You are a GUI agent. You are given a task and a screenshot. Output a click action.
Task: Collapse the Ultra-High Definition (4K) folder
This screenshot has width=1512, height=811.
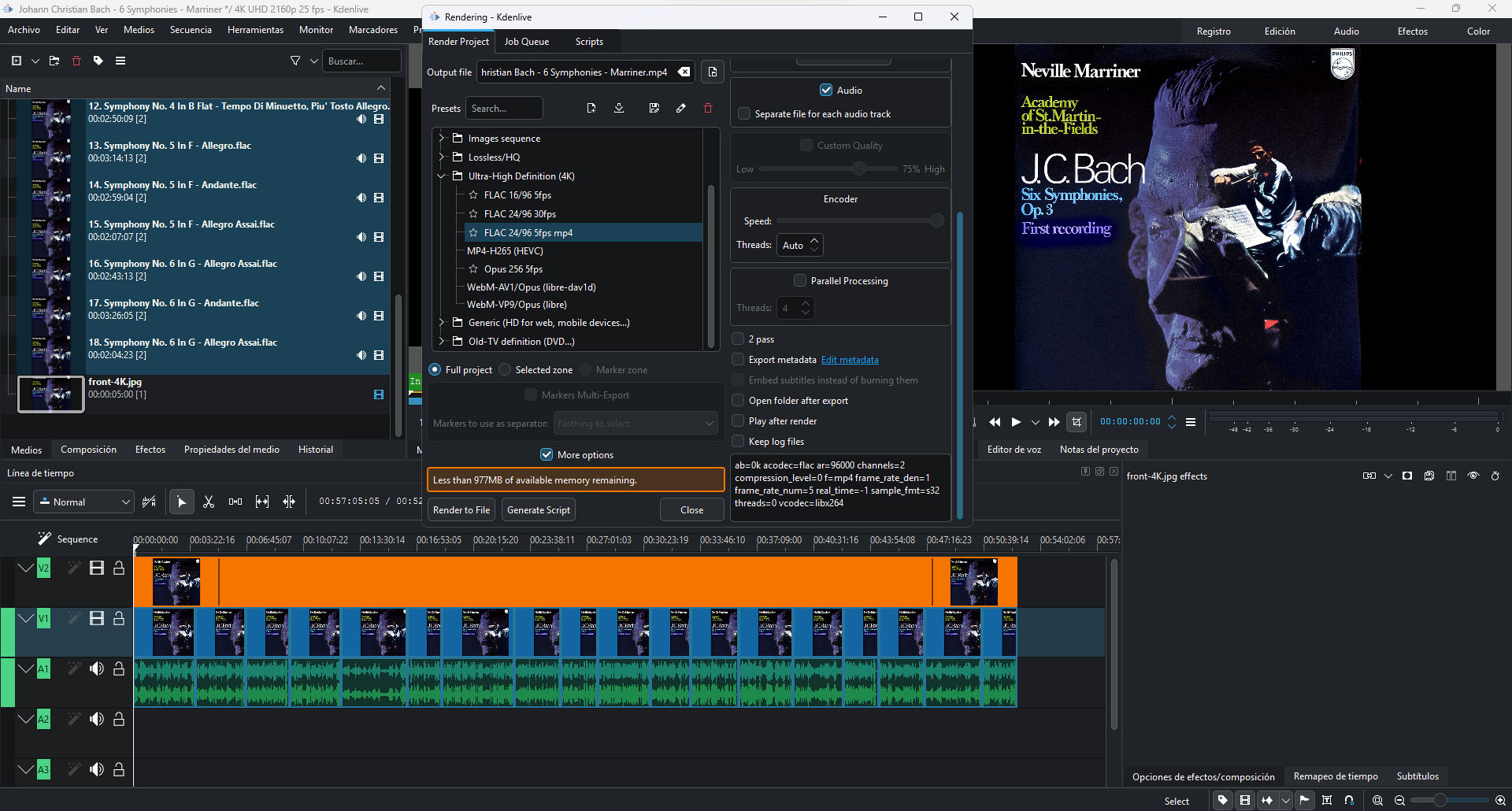[442, 176]
